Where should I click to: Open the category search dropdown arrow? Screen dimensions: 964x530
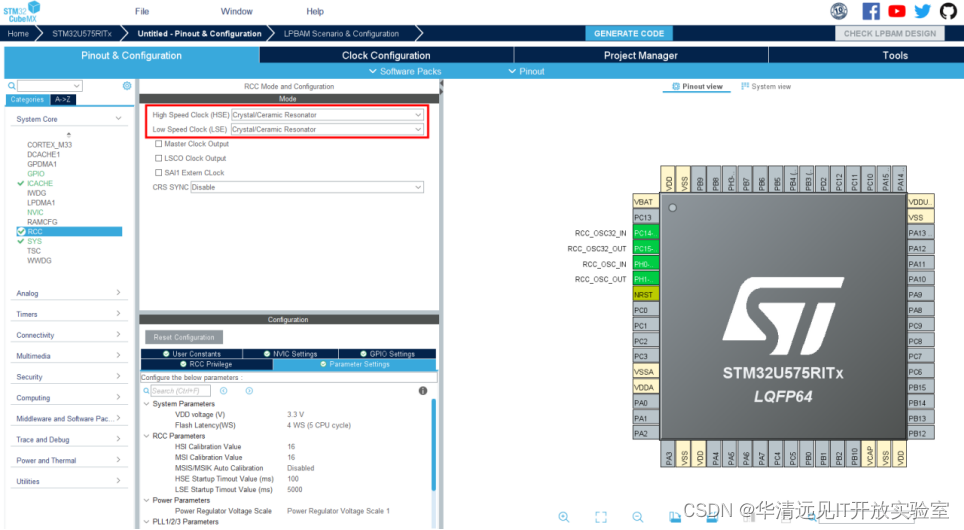(x=76, y=86)
